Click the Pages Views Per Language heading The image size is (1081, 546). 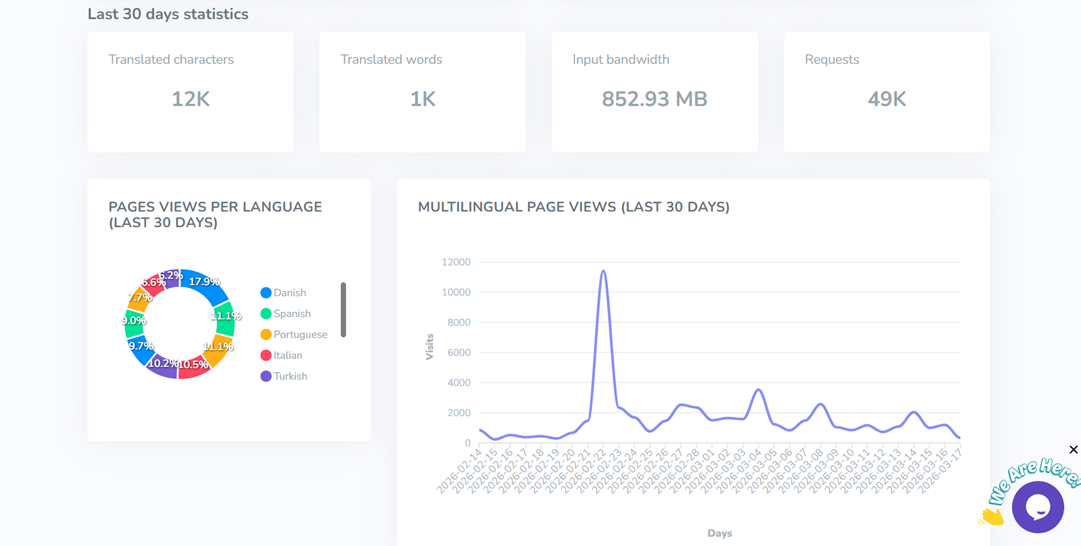[x=215, y=215]
